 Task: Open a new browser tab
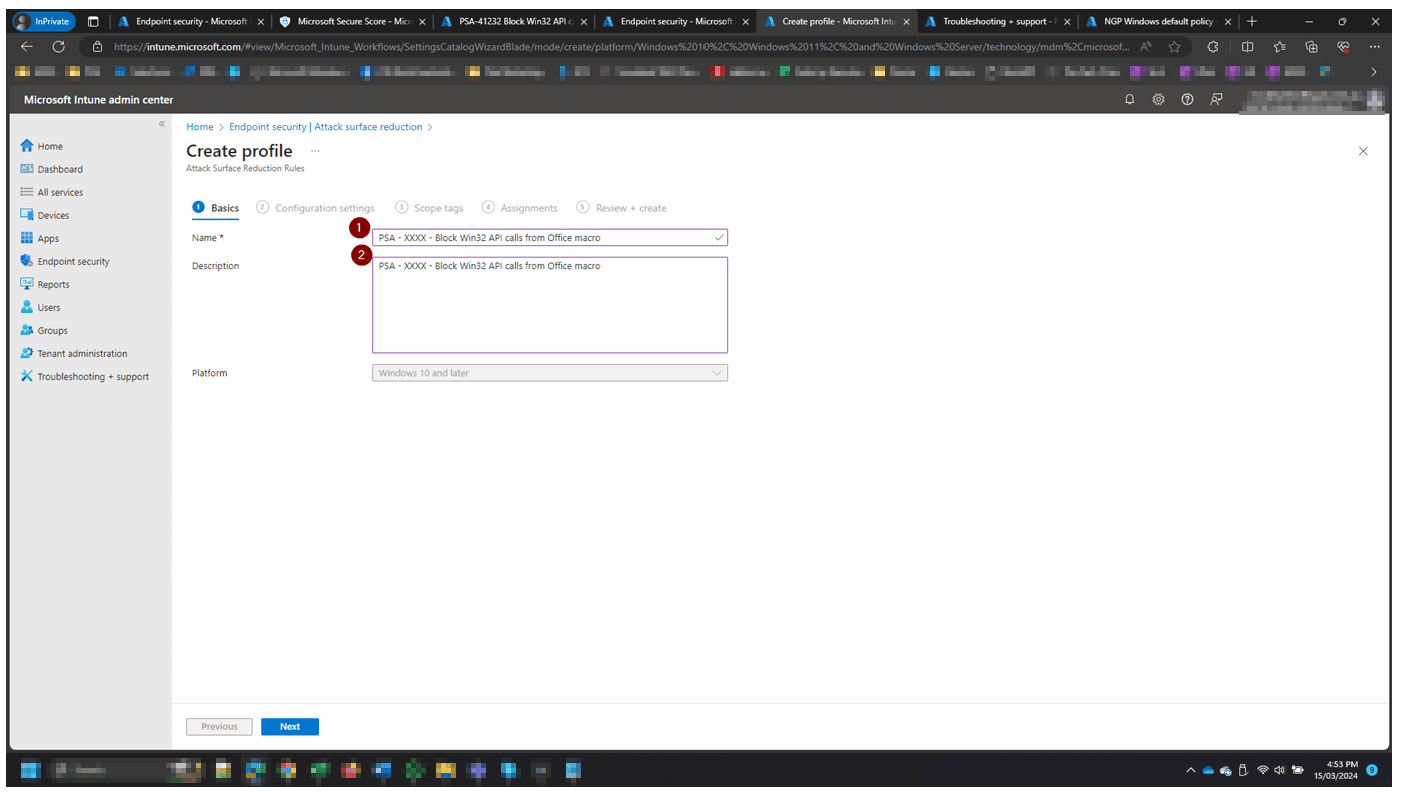click(x=1252, y=21)
